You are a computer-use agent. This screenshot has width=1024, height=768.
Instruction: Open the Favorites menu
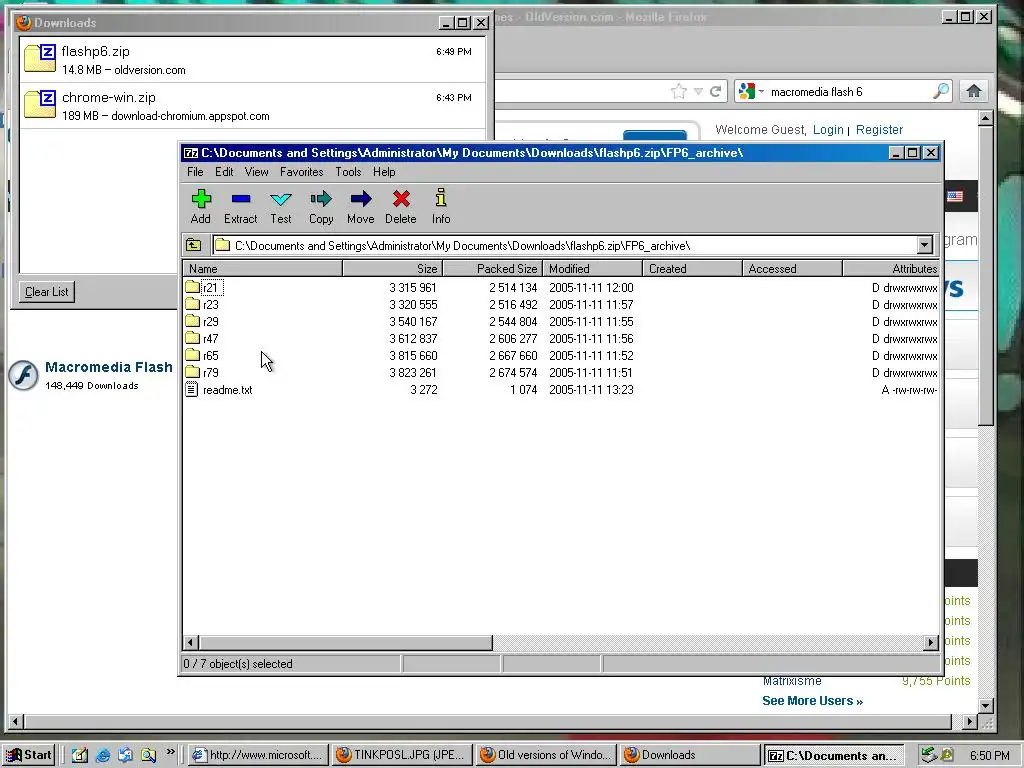point(302,172)
